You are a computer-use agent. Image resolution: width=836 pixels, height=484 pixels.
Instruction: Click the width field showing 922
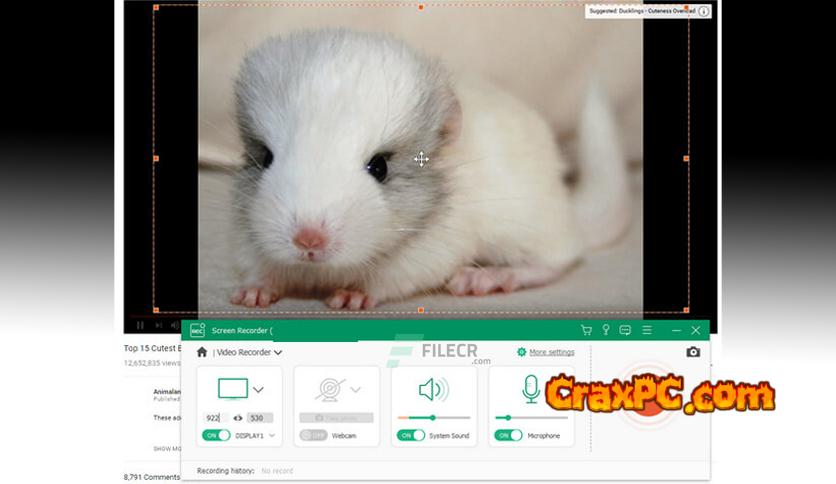pyautogui.click(x=213, y=418)
